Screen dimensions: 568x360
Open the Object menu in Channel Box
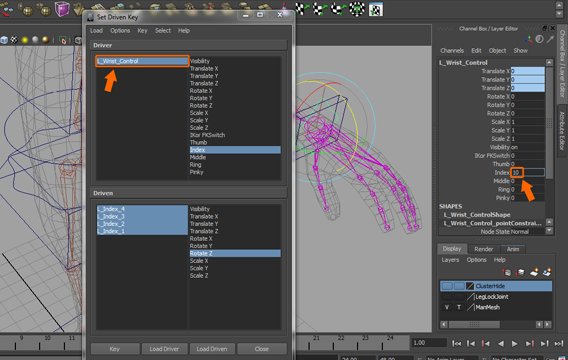pos(497,50)
